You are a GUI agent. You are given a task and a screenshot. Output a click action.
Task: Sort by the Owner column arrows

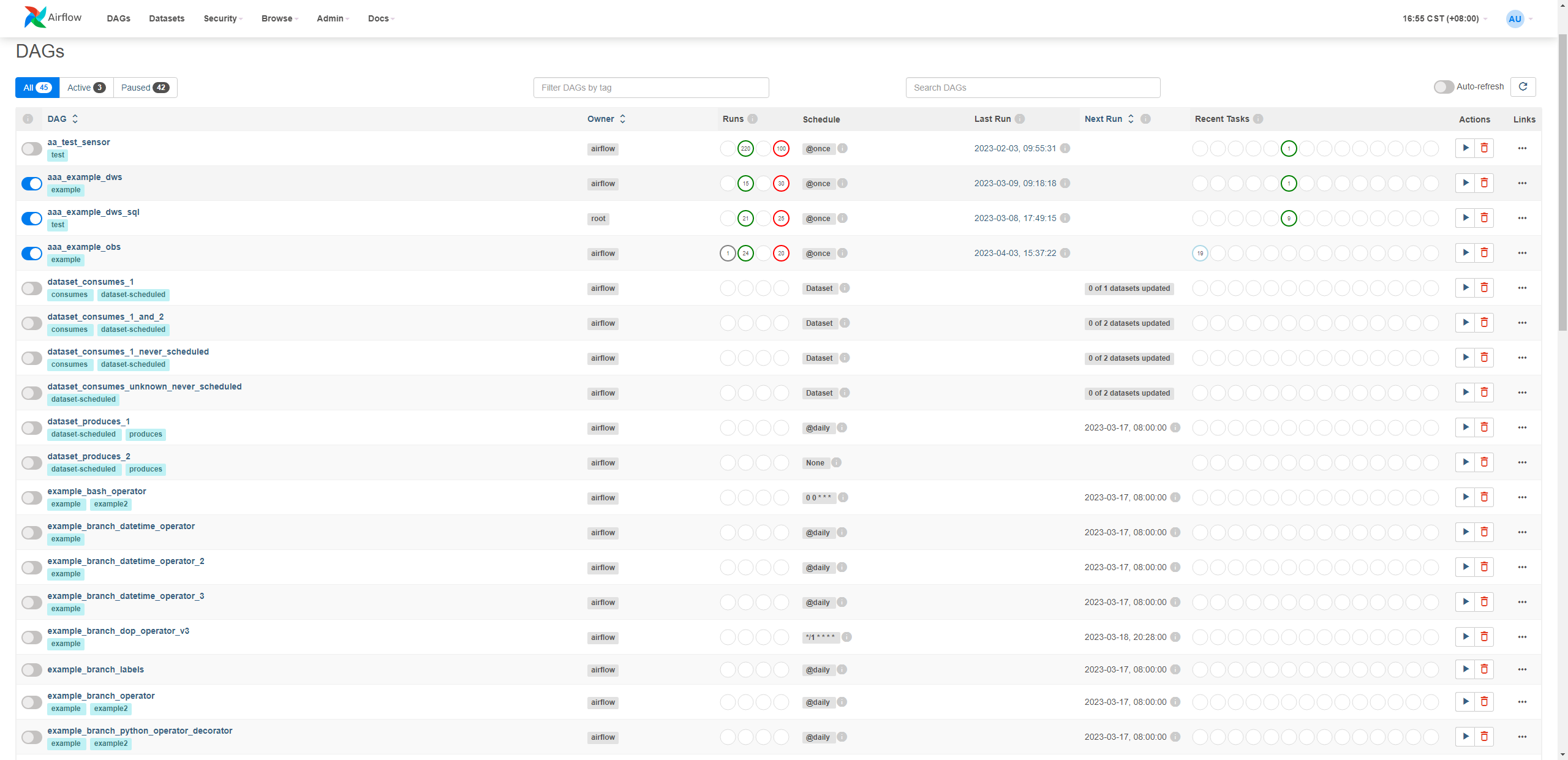(622, 119)
